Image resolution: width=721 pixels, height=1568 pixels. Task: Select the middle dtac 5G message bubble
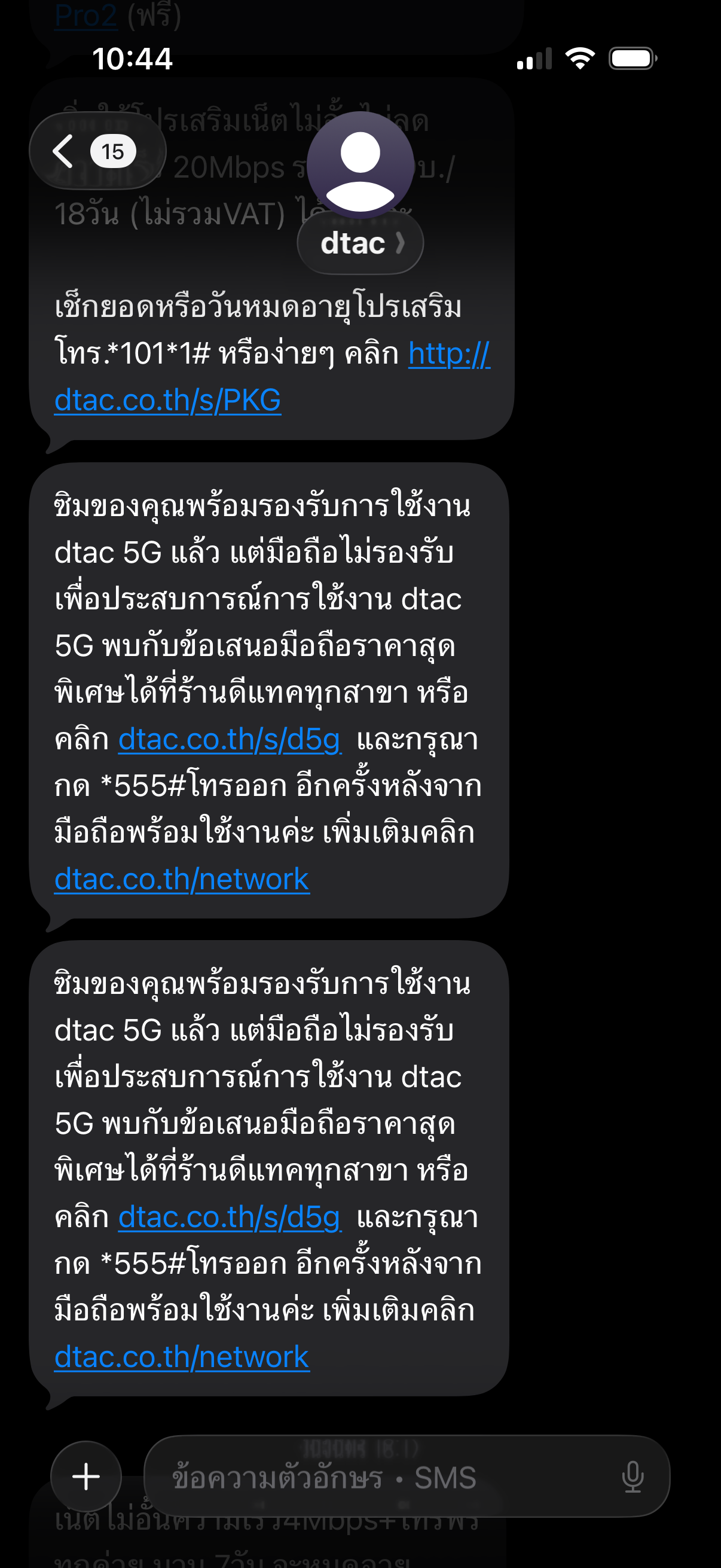pos(269,691)
